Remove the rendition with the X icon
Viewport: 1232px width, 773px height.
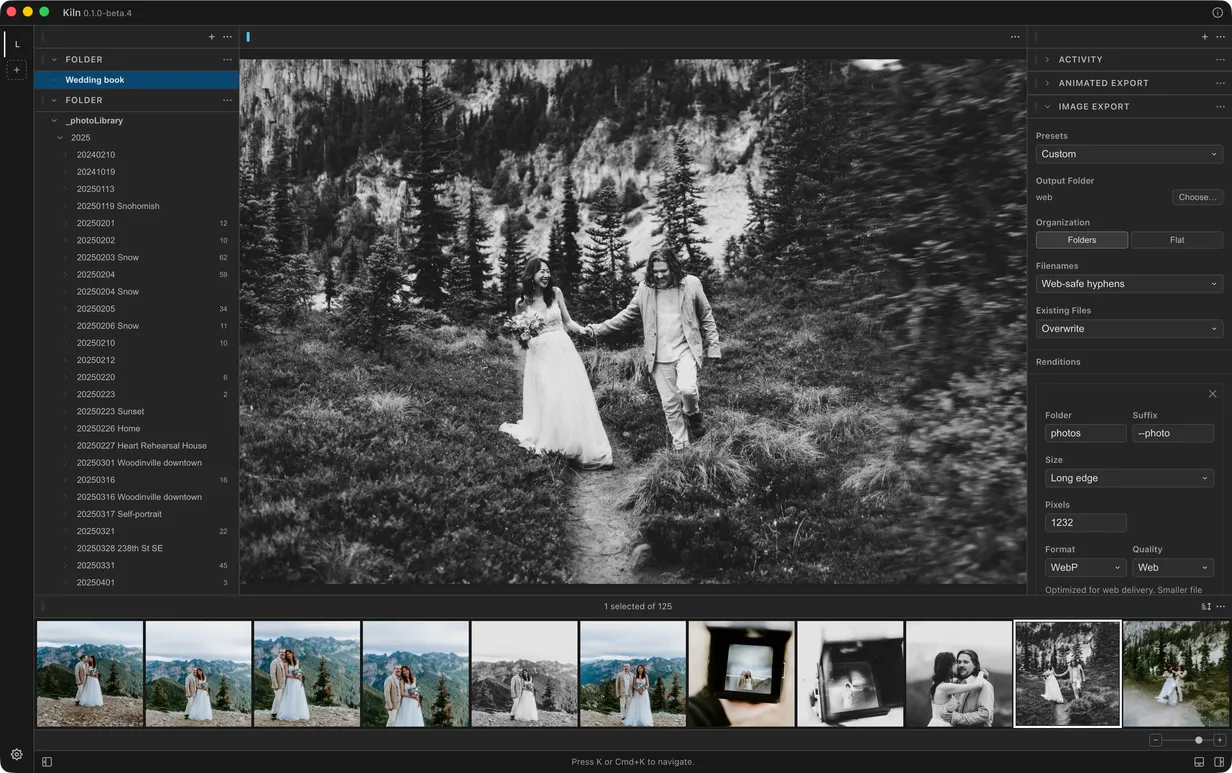tap(1212, 394)
